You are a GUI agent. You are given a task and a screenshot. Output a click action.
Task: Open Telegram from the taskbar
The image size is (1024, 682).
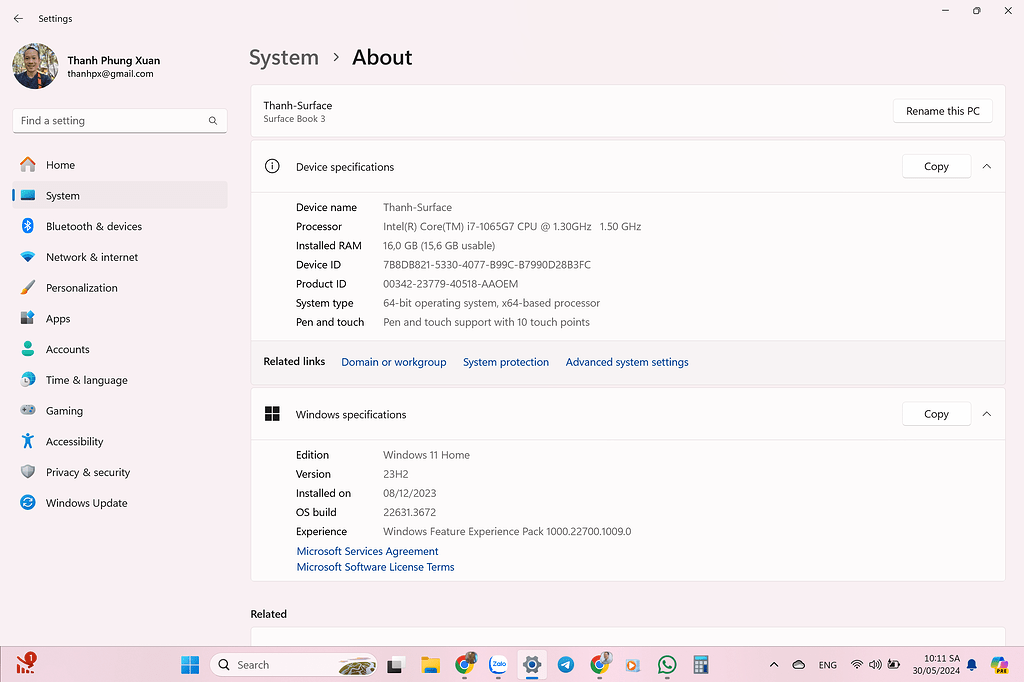point(566,665)
